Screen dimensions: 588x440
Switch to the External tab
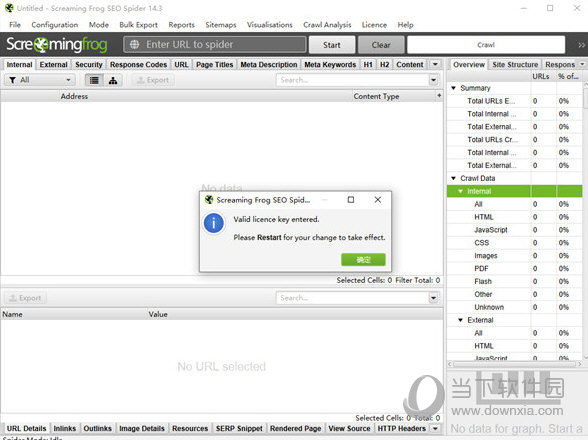point(54,65)
